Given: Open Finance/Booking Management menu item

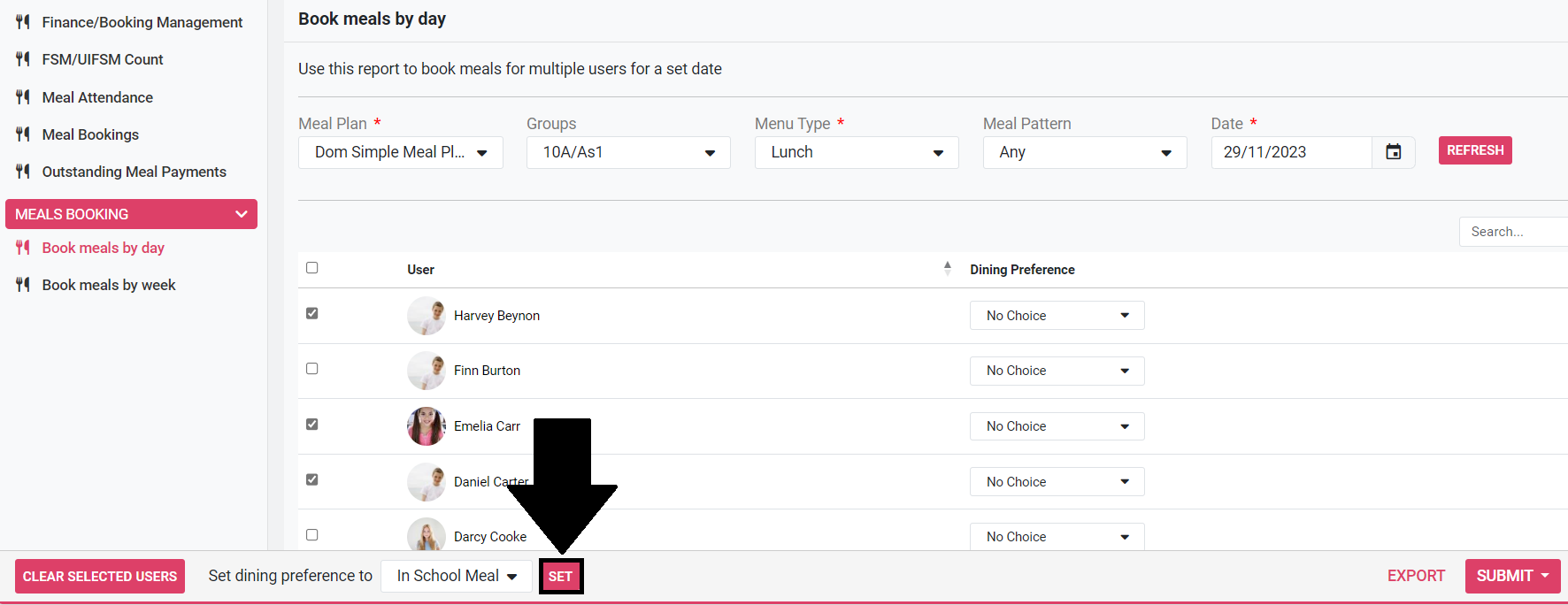Looking at the screenshot, I should point(142,22).
